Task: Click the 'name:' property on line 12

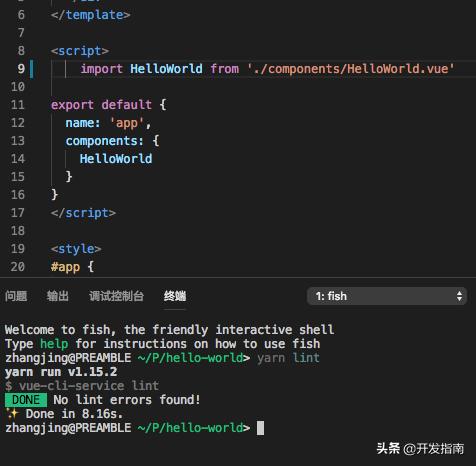Action: click(x=83, y=123)
